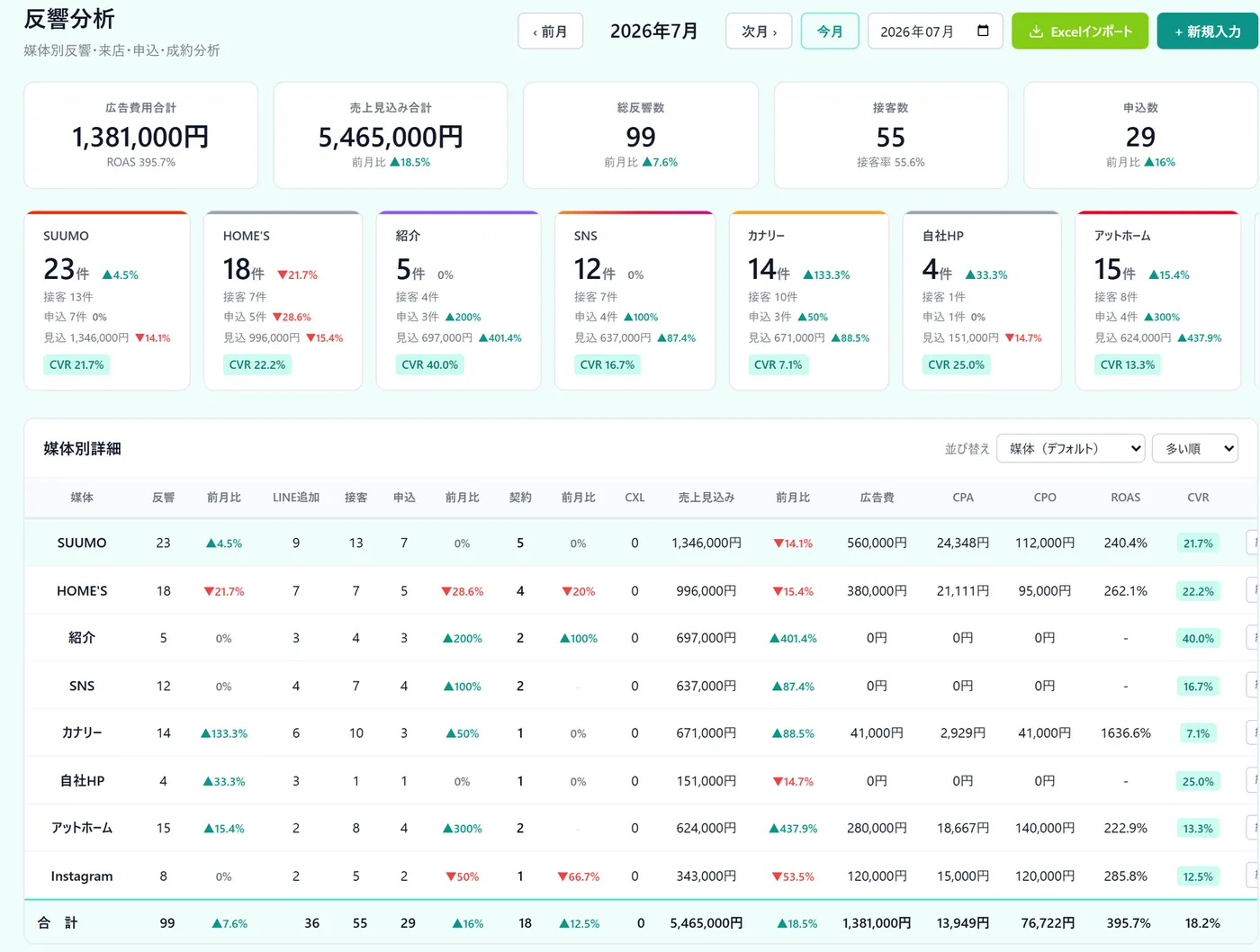Go to previous month with 前月 button
This screenshot has width=1260, height=952.
(x=550, y=31)
